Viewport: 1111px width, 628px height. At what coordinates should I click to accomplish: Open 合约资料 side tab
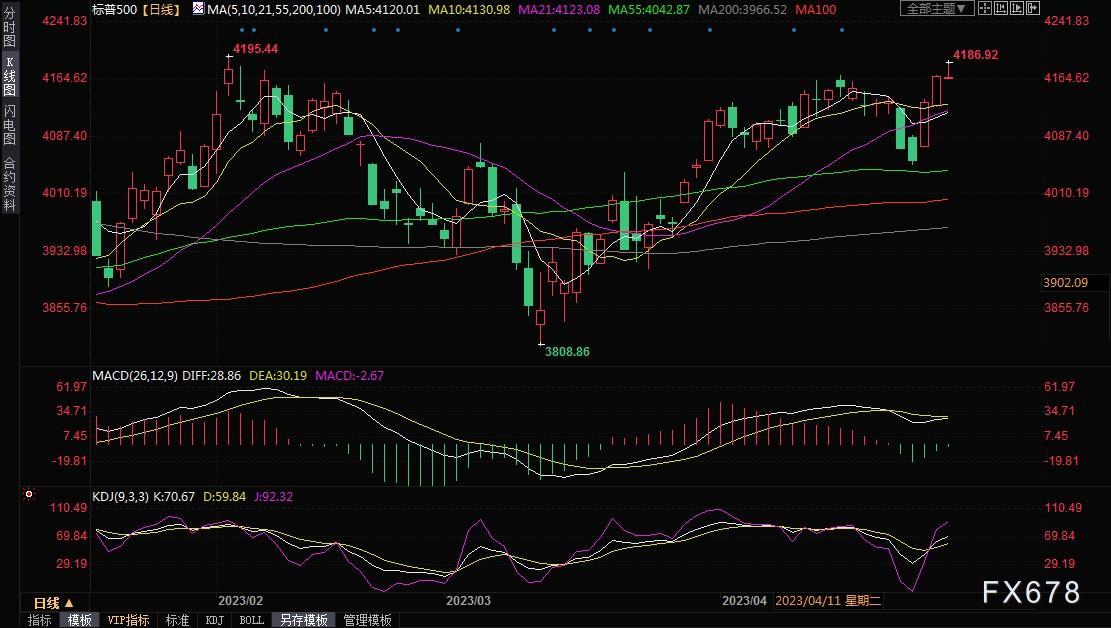tap(9, 184)
